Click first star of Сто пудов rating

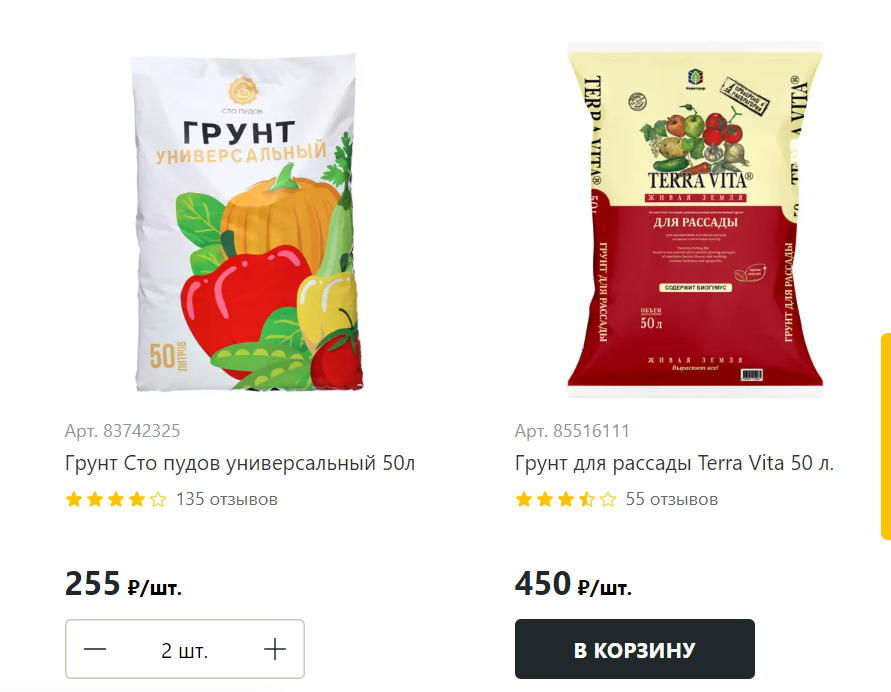coord(74,499)
